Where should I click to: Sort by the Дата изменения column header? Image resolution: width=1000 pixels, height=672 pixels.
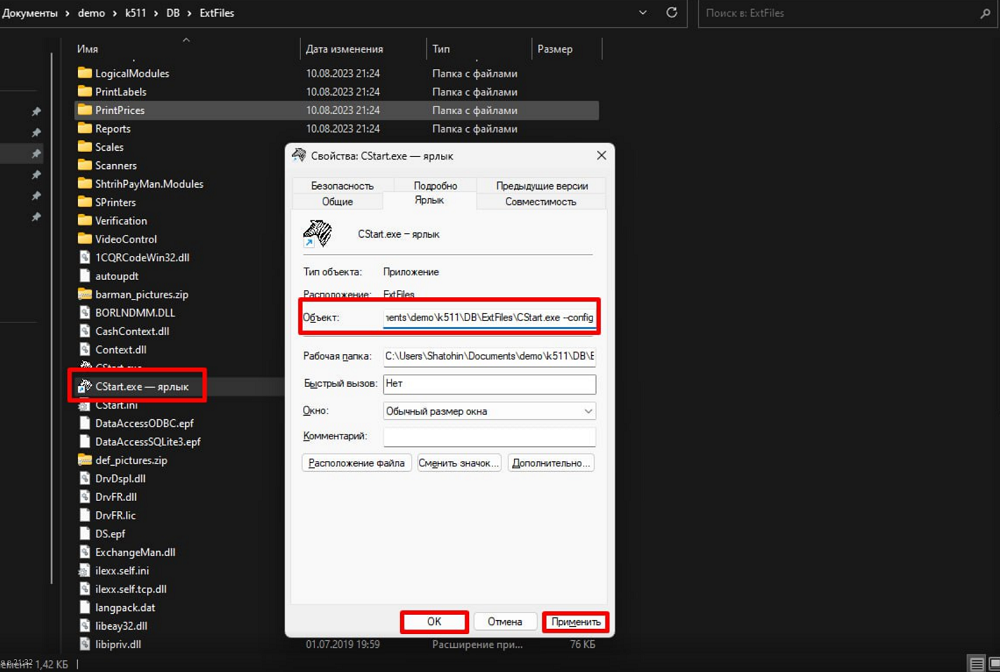pos(344,49)
